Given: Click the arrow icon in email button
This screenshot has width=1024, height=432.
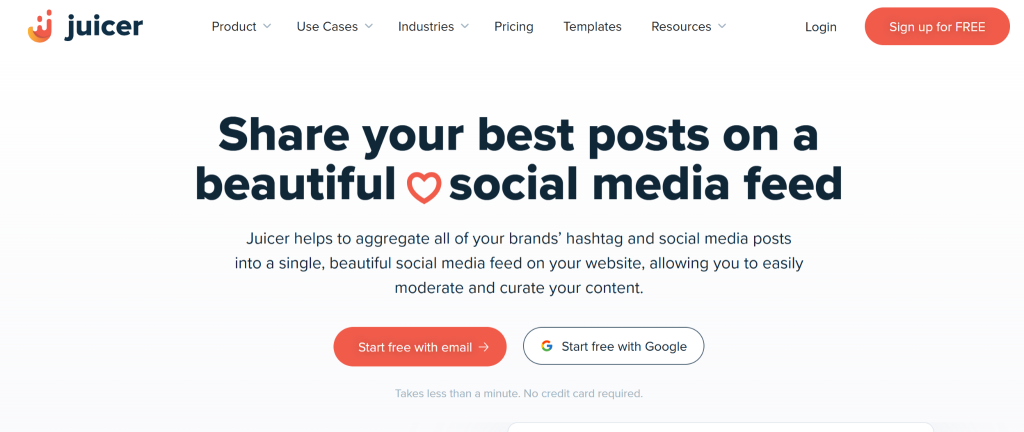Looking at the screenshot, I should pyautogui.click(x=484, y=347).
